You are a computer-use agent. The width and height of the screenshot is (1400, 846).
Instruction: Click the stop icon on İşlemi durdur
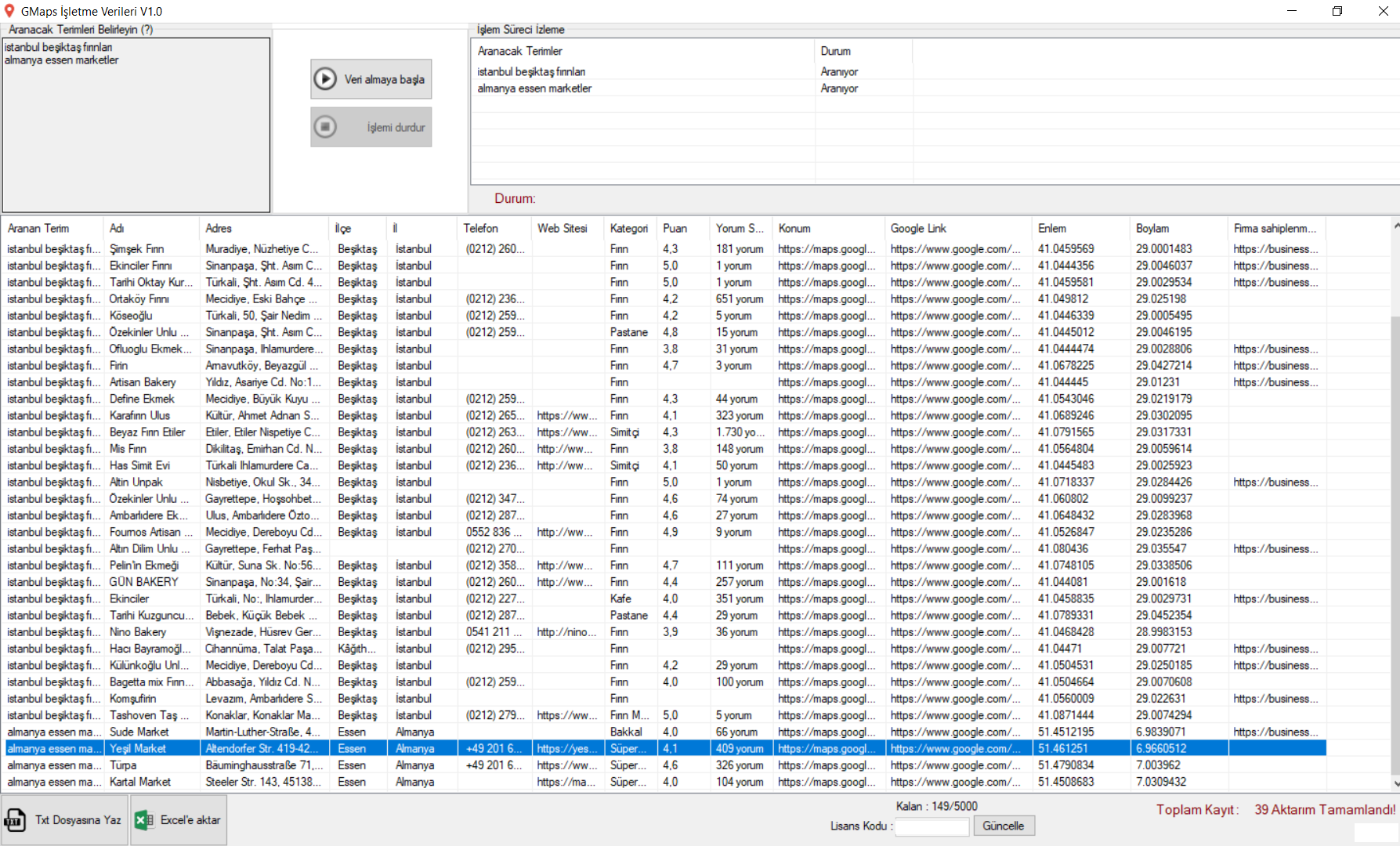(324, 127)
